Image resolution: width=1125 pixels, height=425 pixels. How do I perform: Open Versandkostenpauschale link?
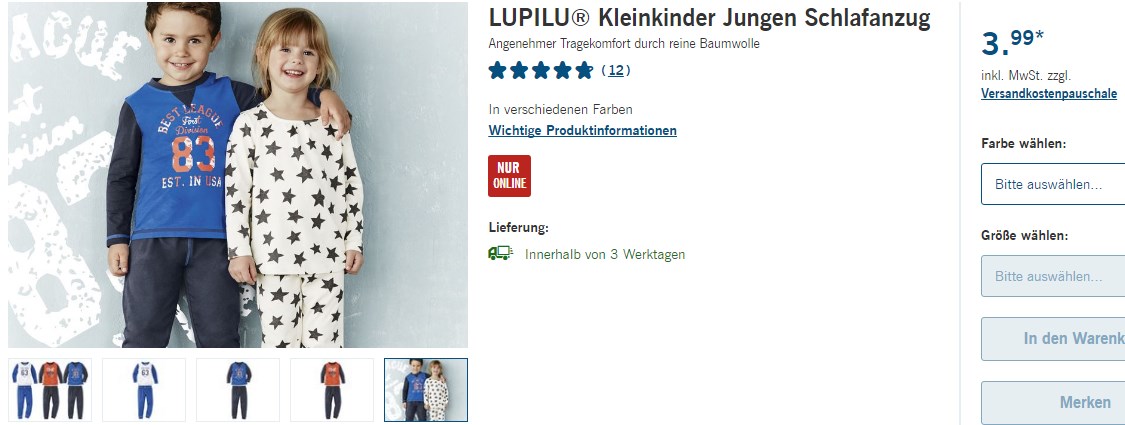[x=1049, y=94]
